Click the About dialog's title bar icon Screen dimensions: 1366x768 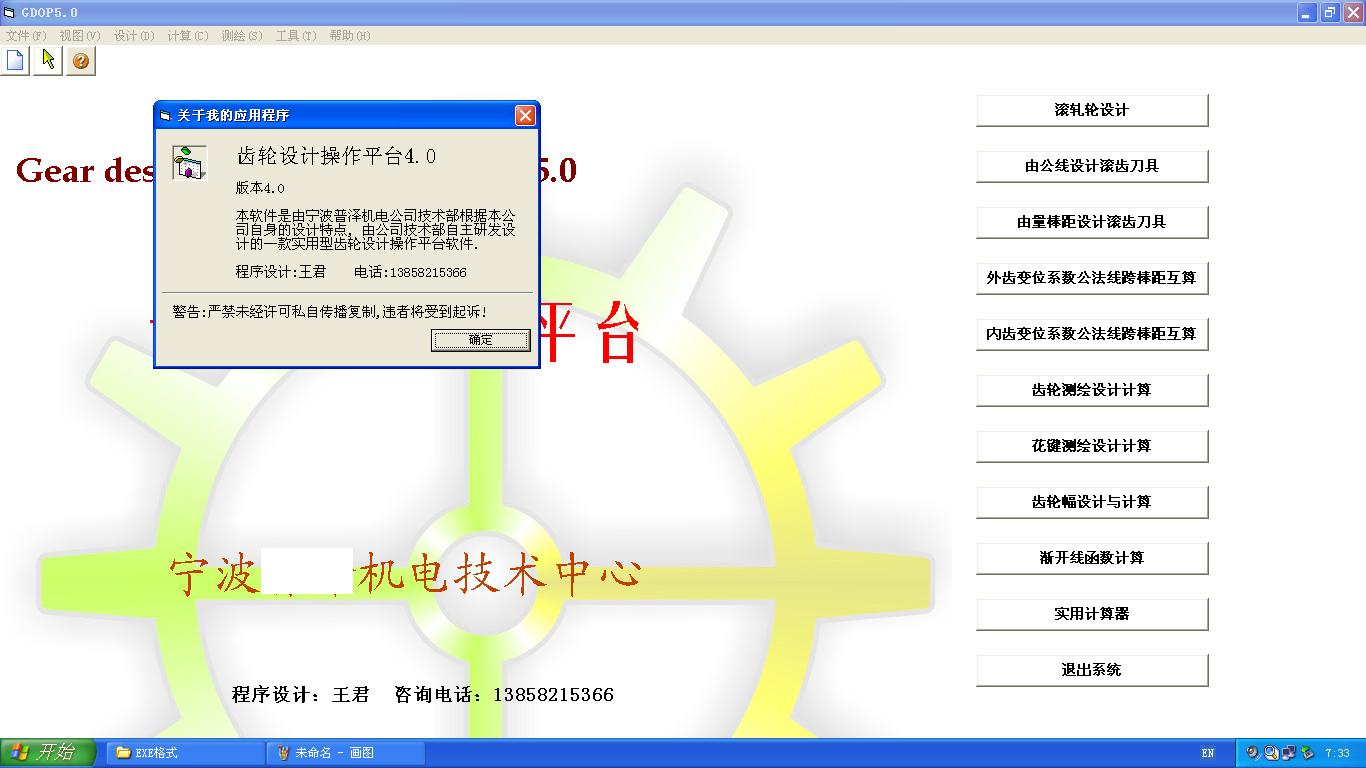coord(166,115)
